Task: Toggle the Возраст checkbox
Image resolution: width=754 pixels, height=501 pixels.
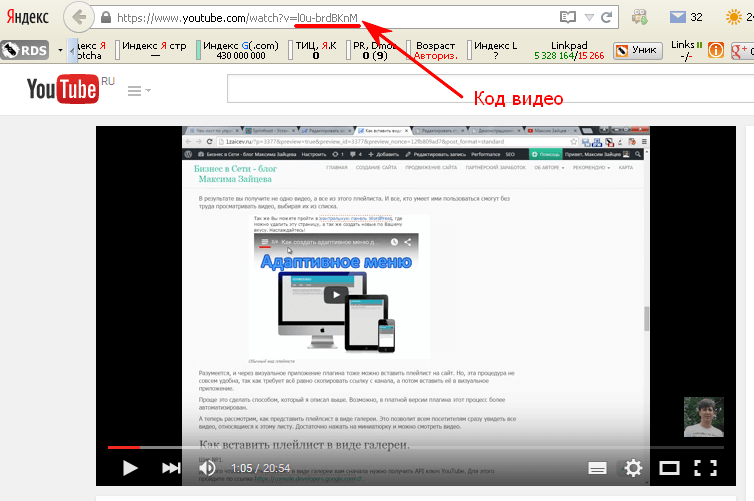Action: pos(409,50)
